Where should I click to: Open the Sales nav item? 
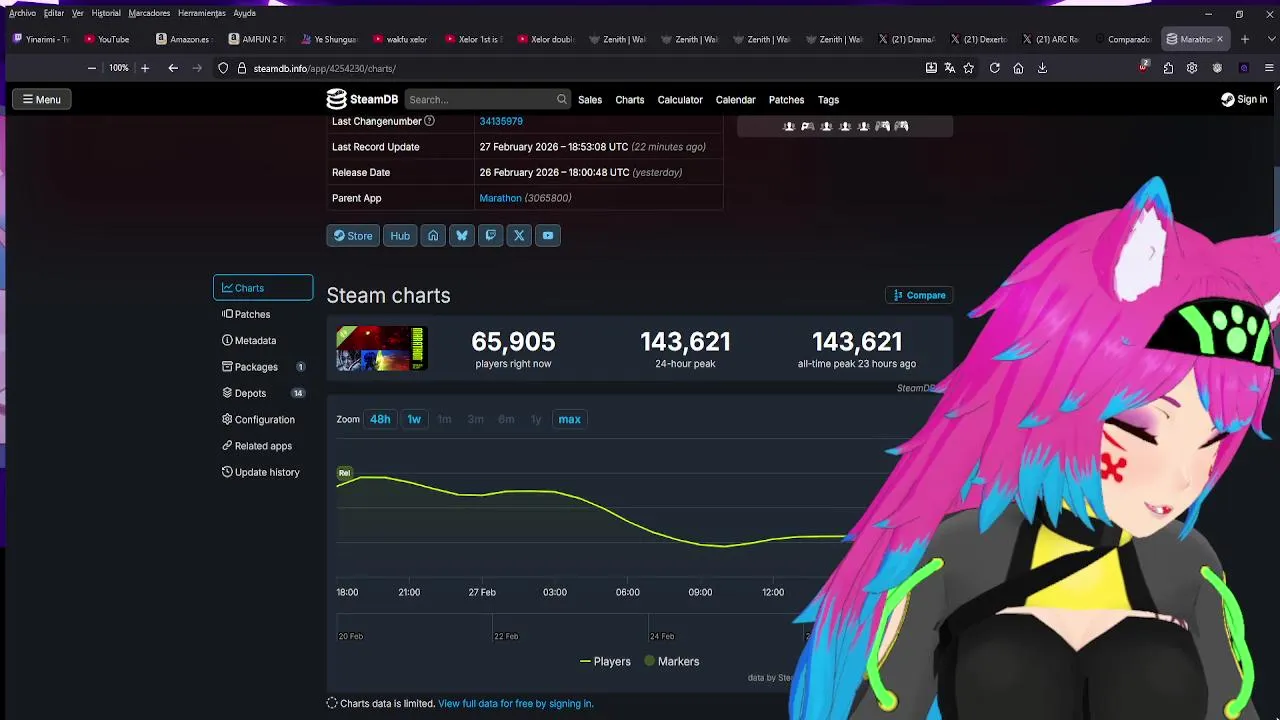click(590, 100)
